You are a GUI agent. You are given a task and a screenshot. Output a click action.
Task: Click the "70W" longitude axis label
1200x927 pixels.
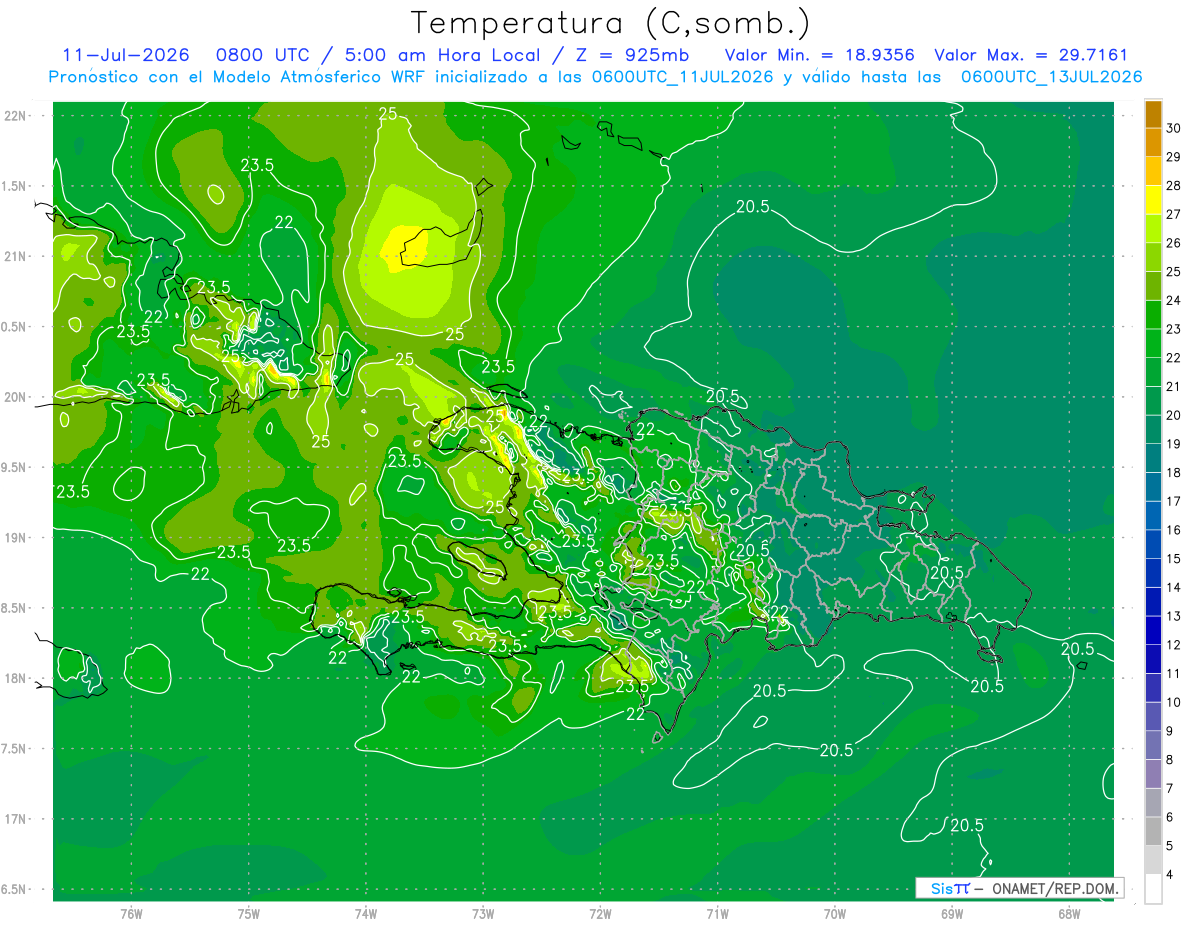coord(835,914)
